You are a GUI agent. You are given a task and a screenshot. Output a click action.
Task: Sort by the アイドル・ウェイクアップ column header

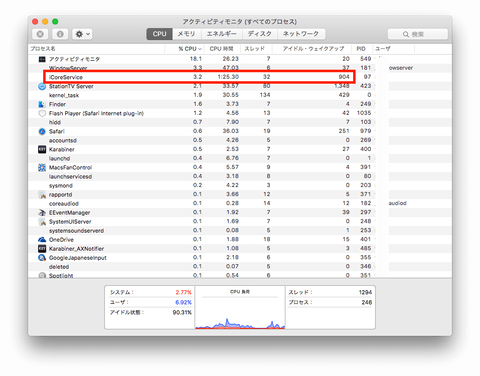point(312,49)
